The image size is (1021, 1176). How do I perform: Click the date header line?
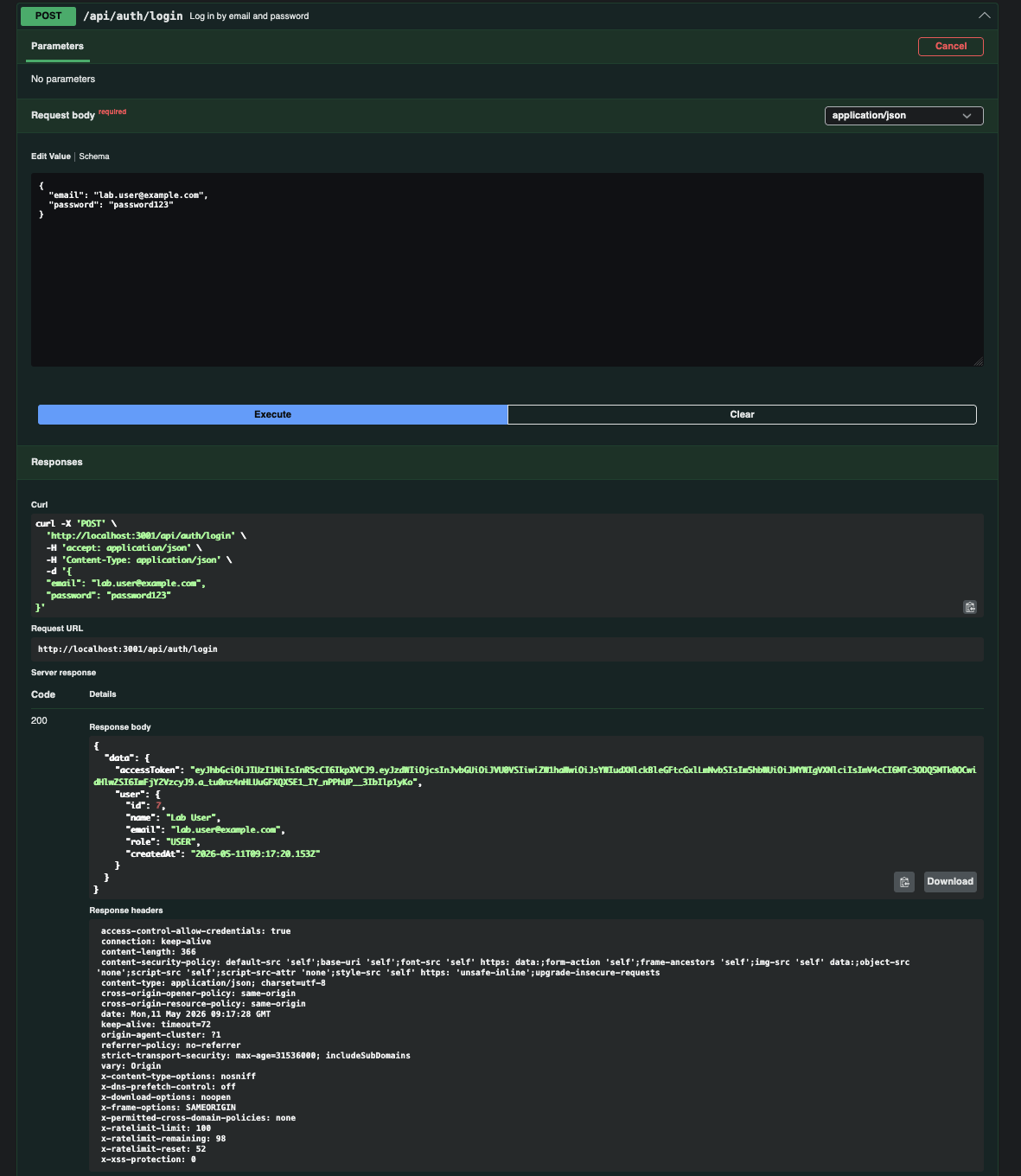coord(186,1014)
